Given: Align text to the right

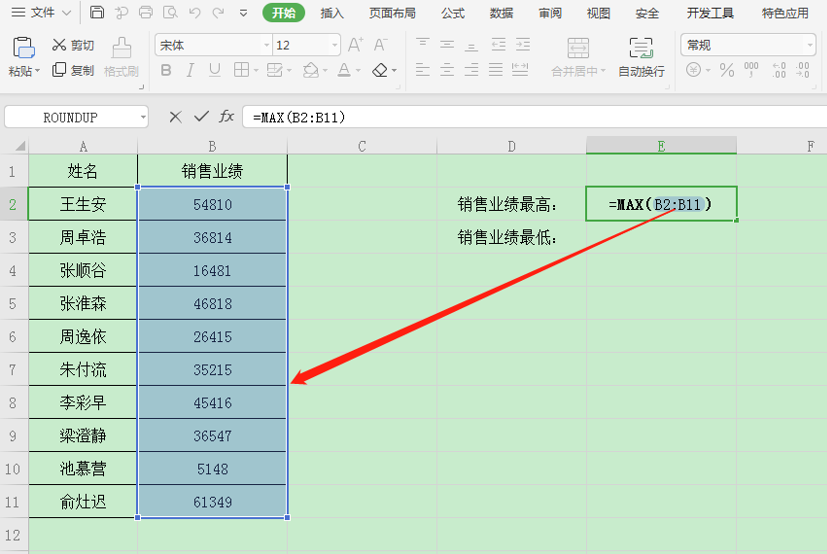Looking at the screenshot, I should (x=471, y=70).
